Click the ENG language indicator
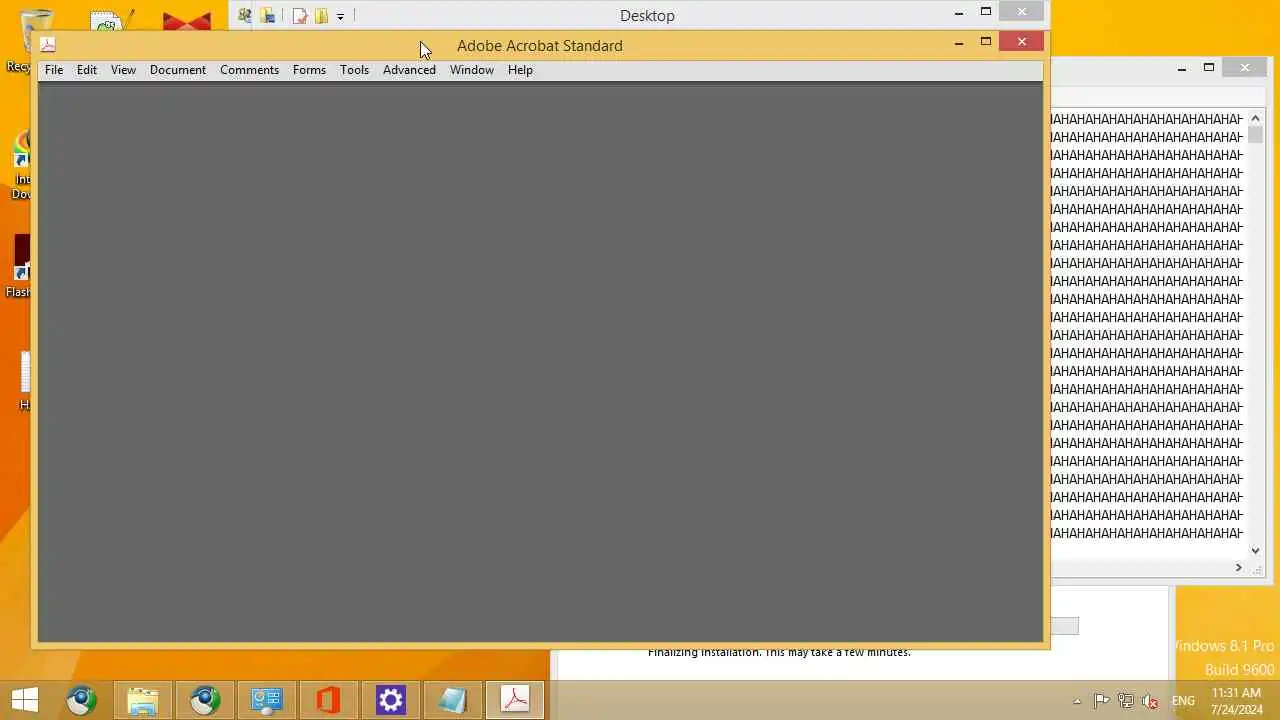This screenshot has height=720, width=1280. pos(1183,701)
